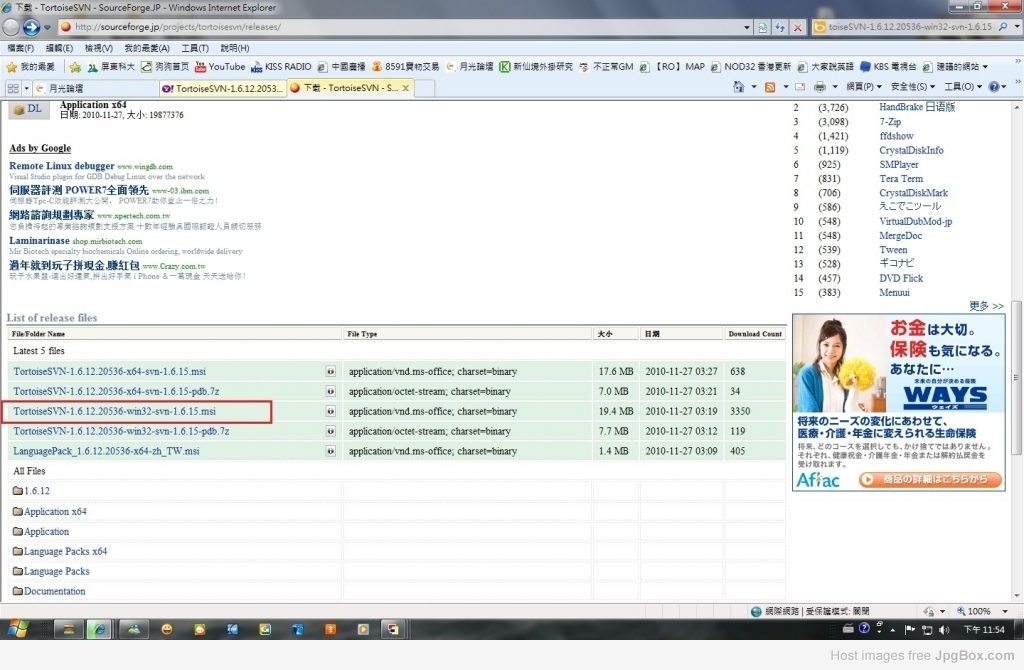1024x670 pixels.
Task: Click Internet Explorer icon in taskbar
Action: 99,629
